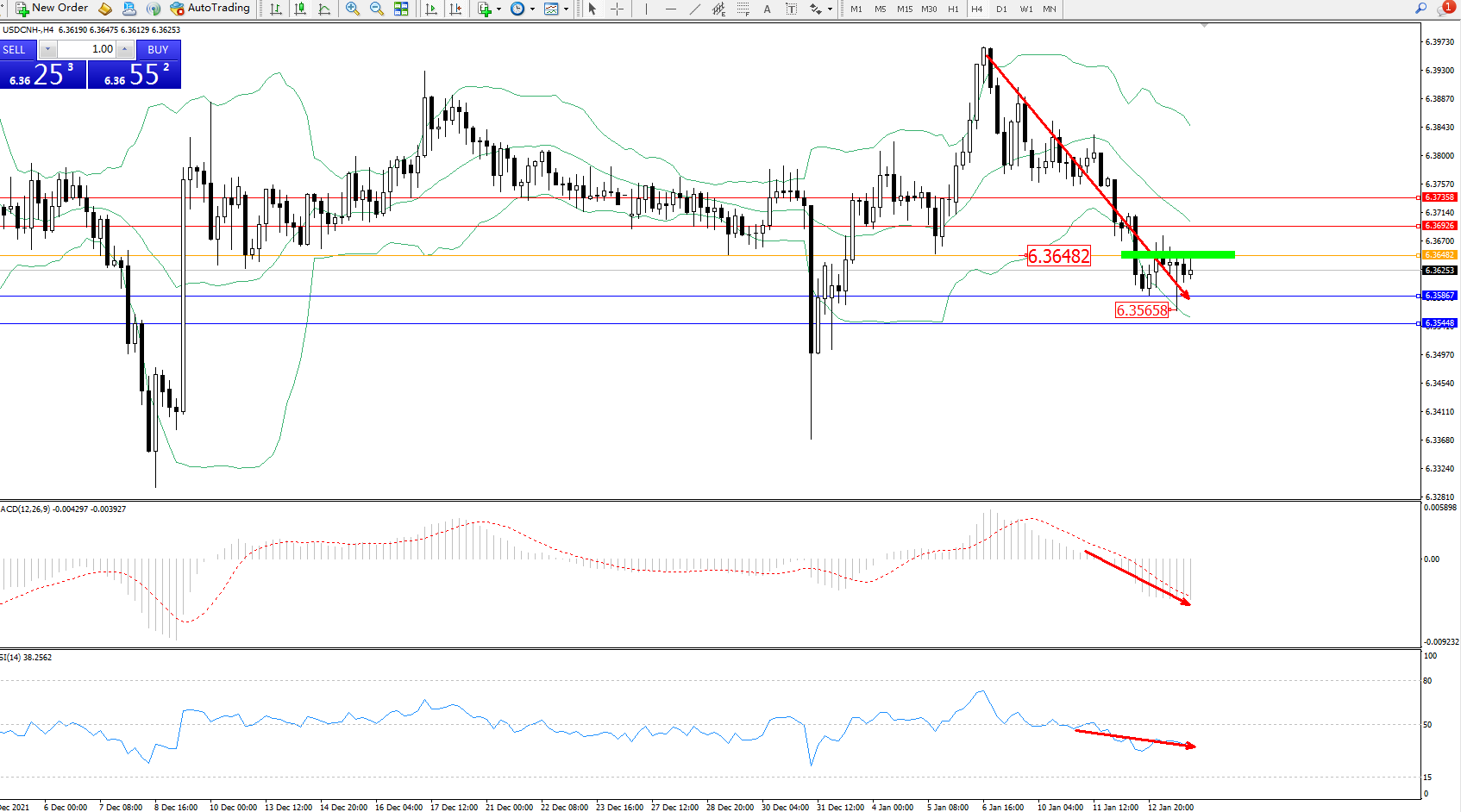Open the search magnifier icon
Image resolution: width=1461 pixels, height=812 pixels.
pyautogui.click(x=1421, y=9)
